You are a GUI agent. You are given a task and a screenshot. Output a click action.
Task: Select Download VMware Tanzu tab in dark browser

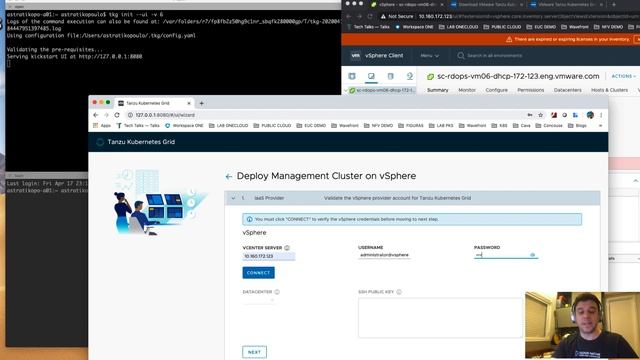pyautogui.click(x=487, y=4)
